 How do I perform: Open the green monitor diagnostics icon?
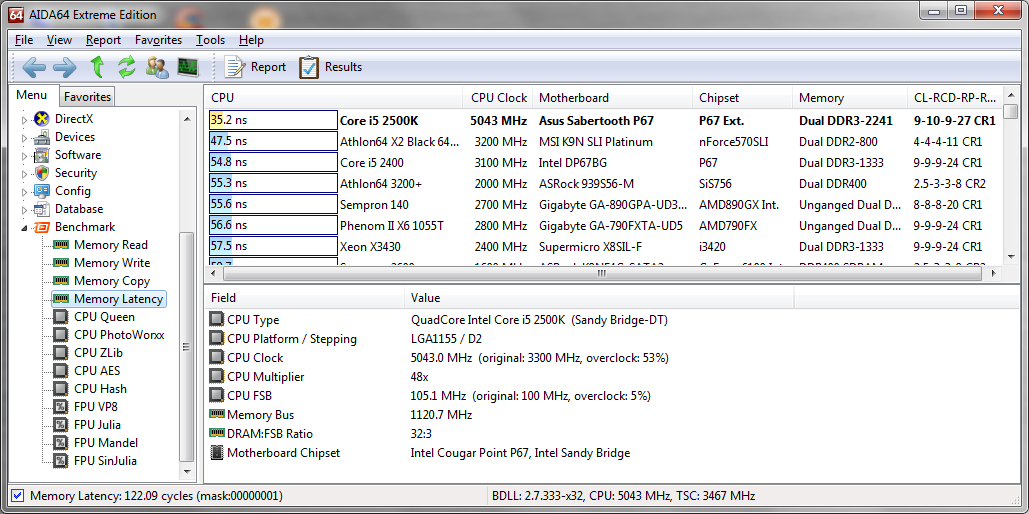pos(188,66)
